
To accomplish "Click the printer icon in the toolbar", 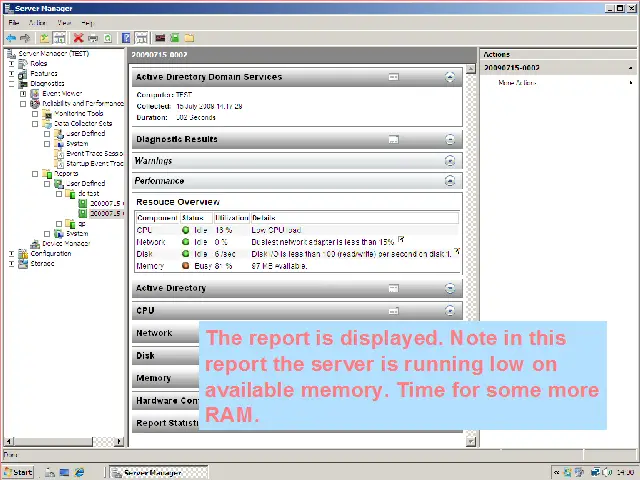I will (93, 38).
